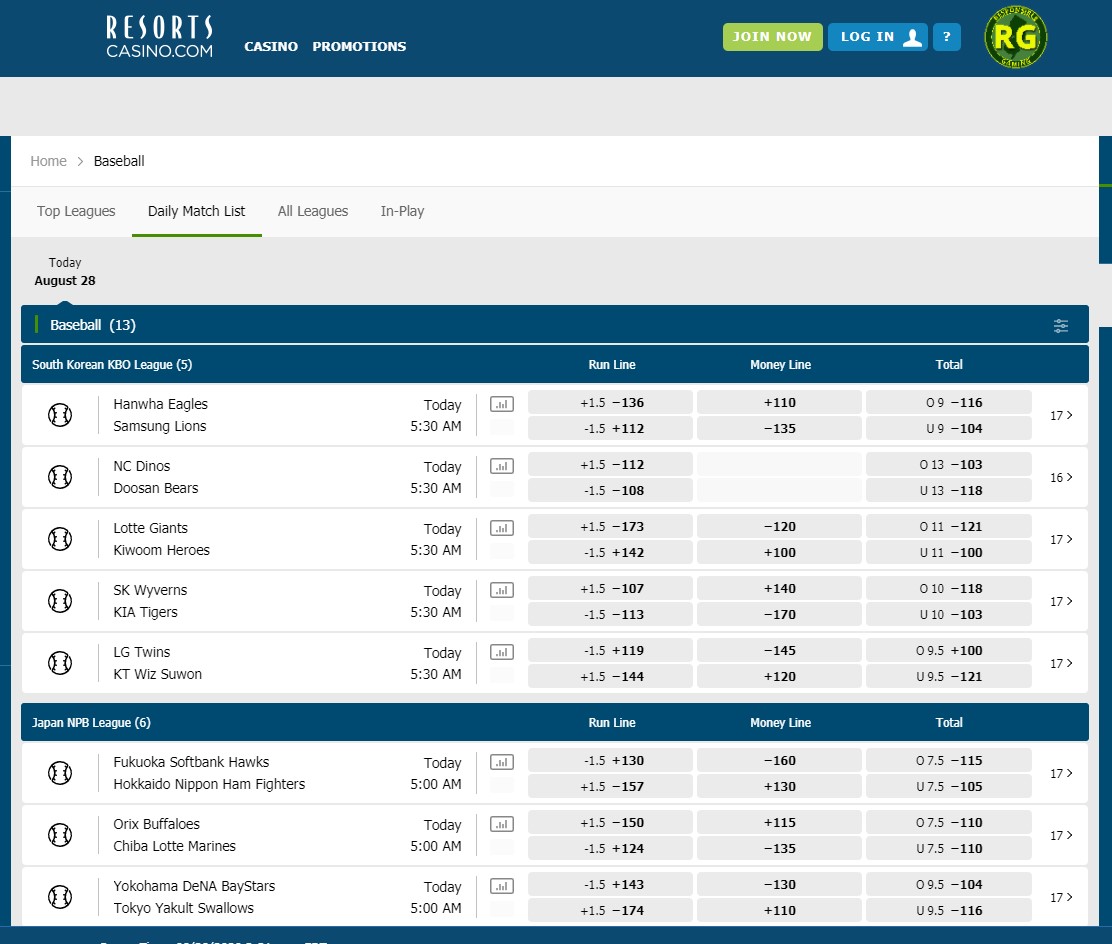Bet Fukuoka Softbank Hawks money line −160

779,760
